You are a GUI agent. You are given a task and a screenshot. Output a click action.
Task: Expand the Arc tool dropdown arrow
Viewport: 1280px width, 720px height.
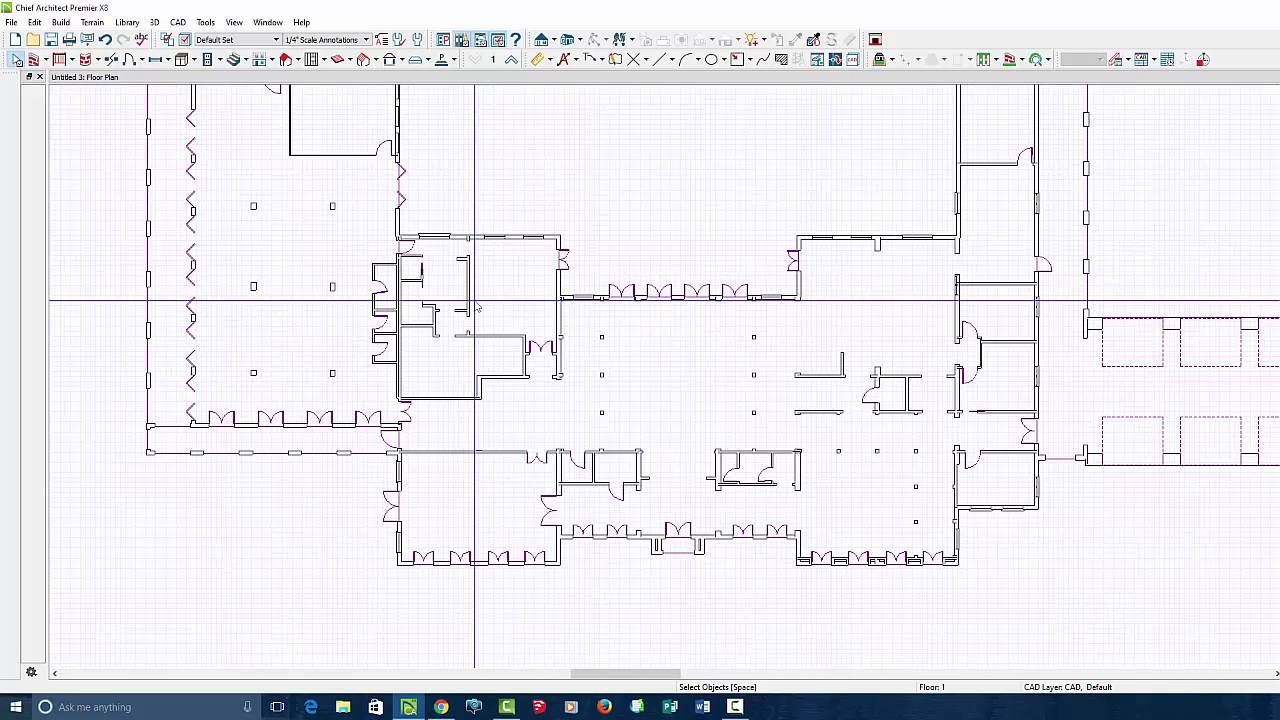698,60
